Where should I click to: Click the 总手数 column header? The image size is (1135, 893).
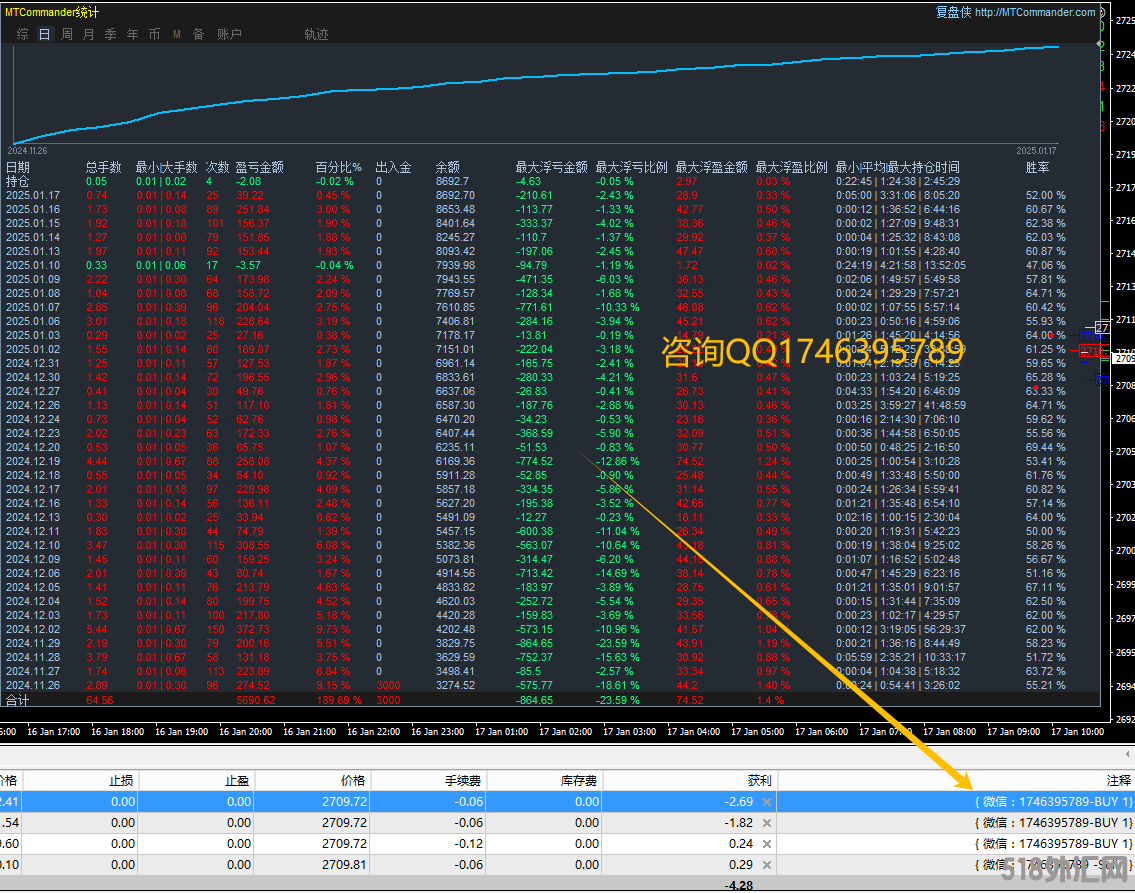pyautogui.click(x=104, y=167)
